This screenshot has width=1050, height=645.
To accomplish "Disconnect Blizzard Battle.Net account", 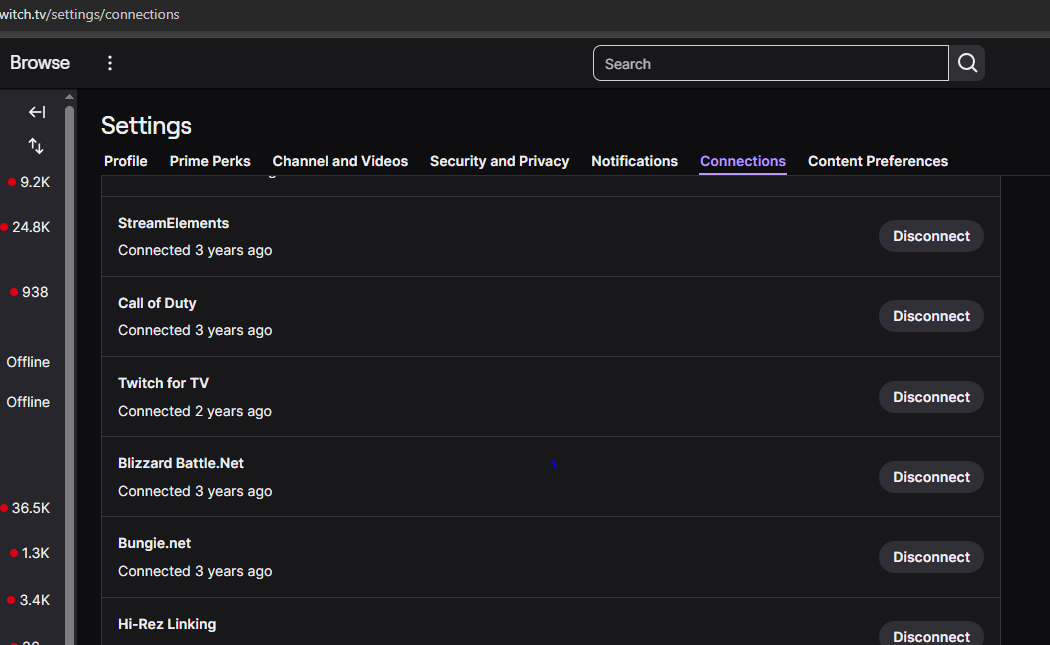I will tap(931, 477).
